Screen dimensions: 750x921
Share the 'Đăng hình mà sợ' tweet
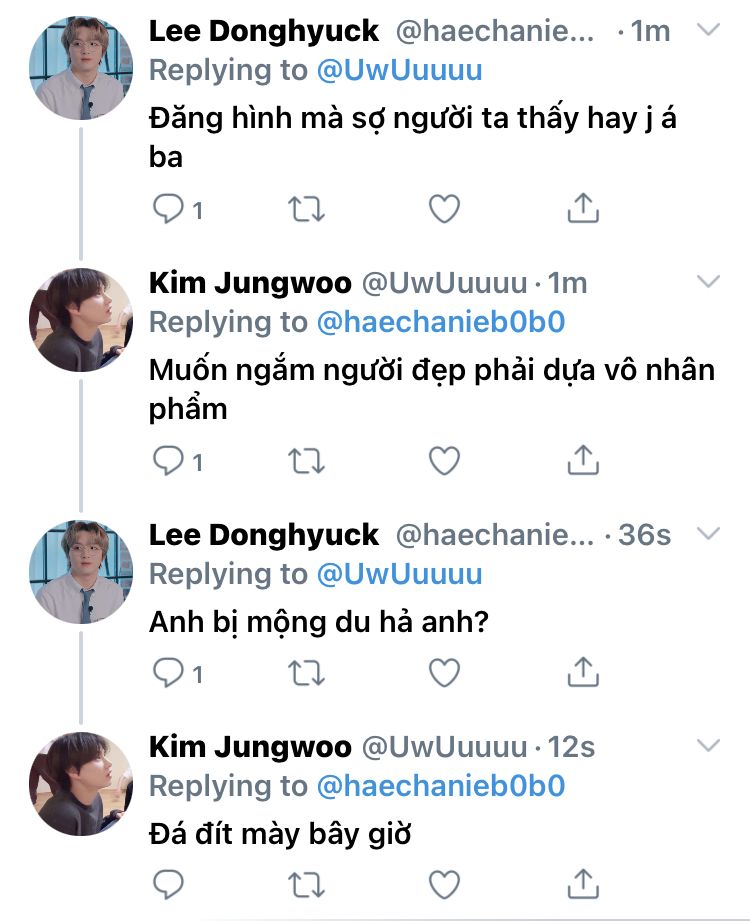click(x=582, y=207)
